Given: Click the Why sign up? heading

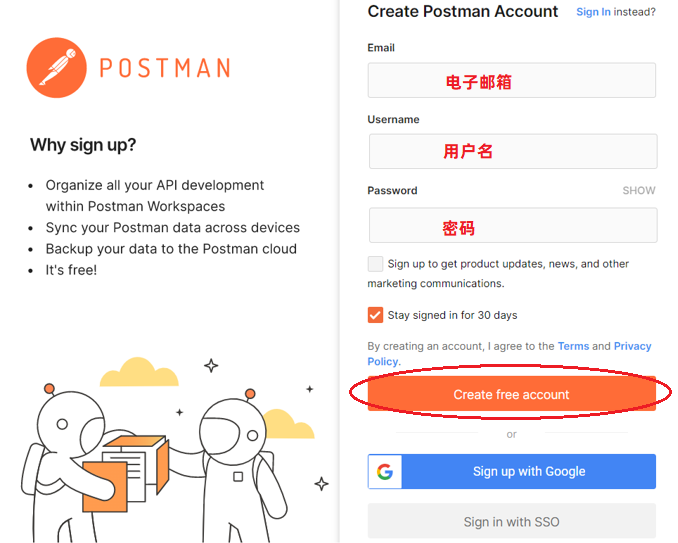Looking at the screenshot, I should point(83,145).
